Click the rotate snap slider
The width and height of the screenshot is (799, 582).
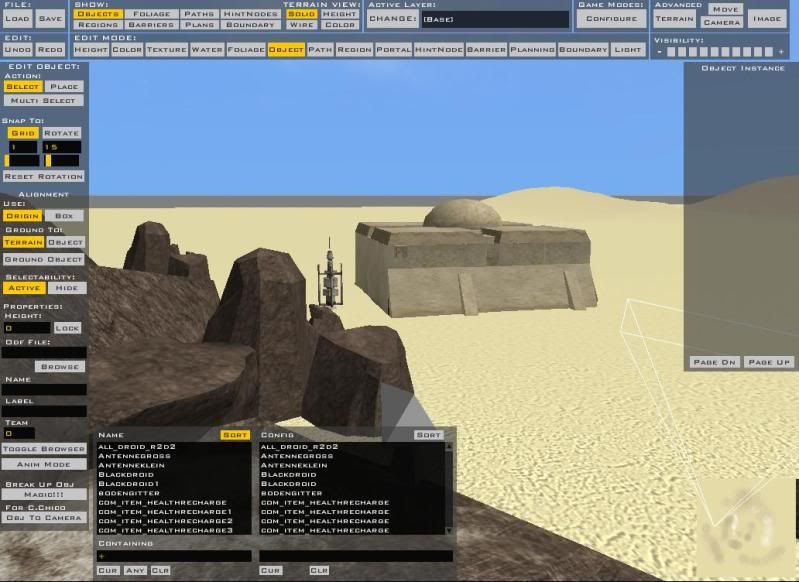(x=62, y=161)
